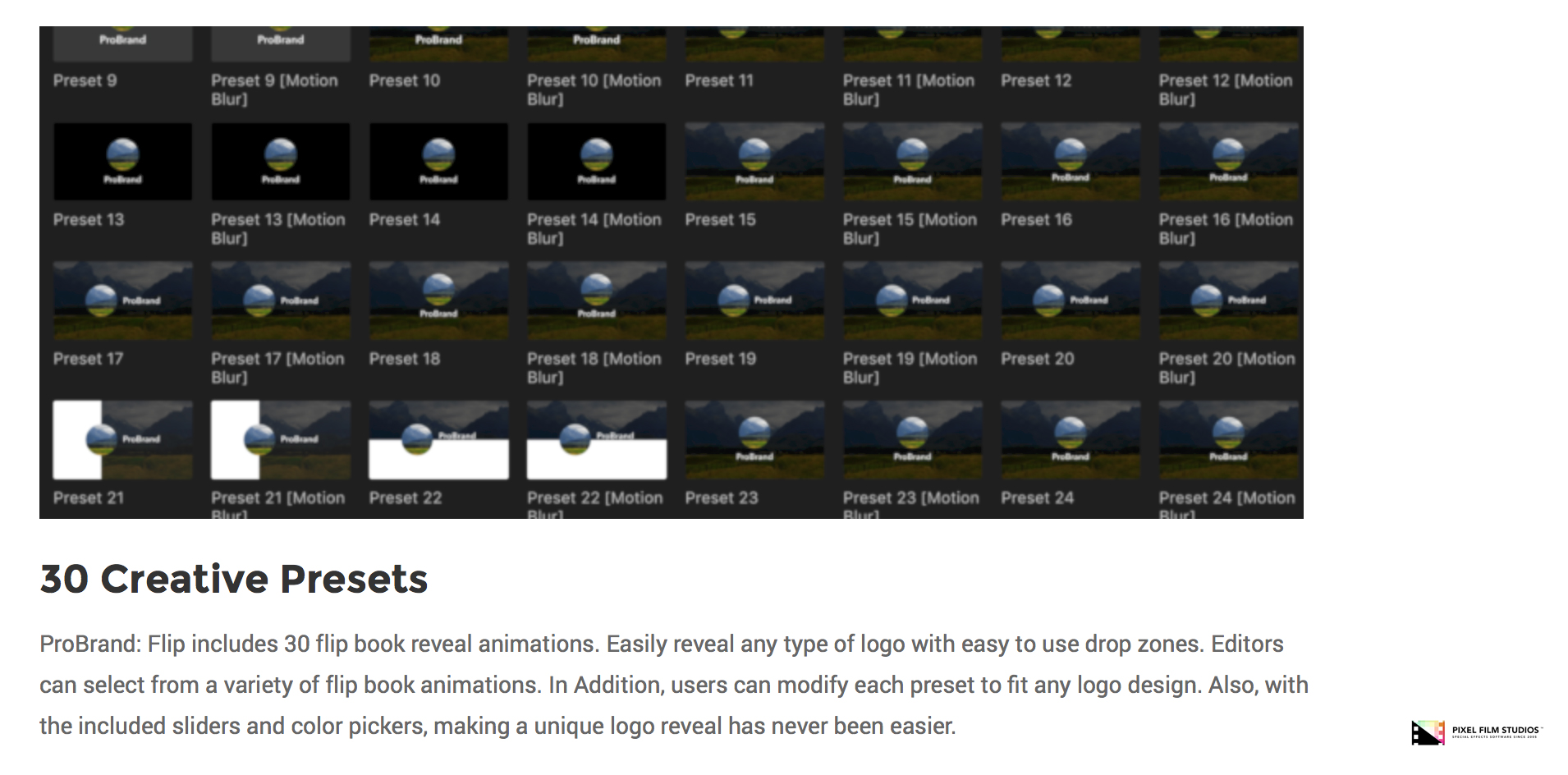The height and width of the screenshot is (775, 1568).
Task: Click the "Preset 19 [Motion Blur]" caption text
Action: point(910,368)
